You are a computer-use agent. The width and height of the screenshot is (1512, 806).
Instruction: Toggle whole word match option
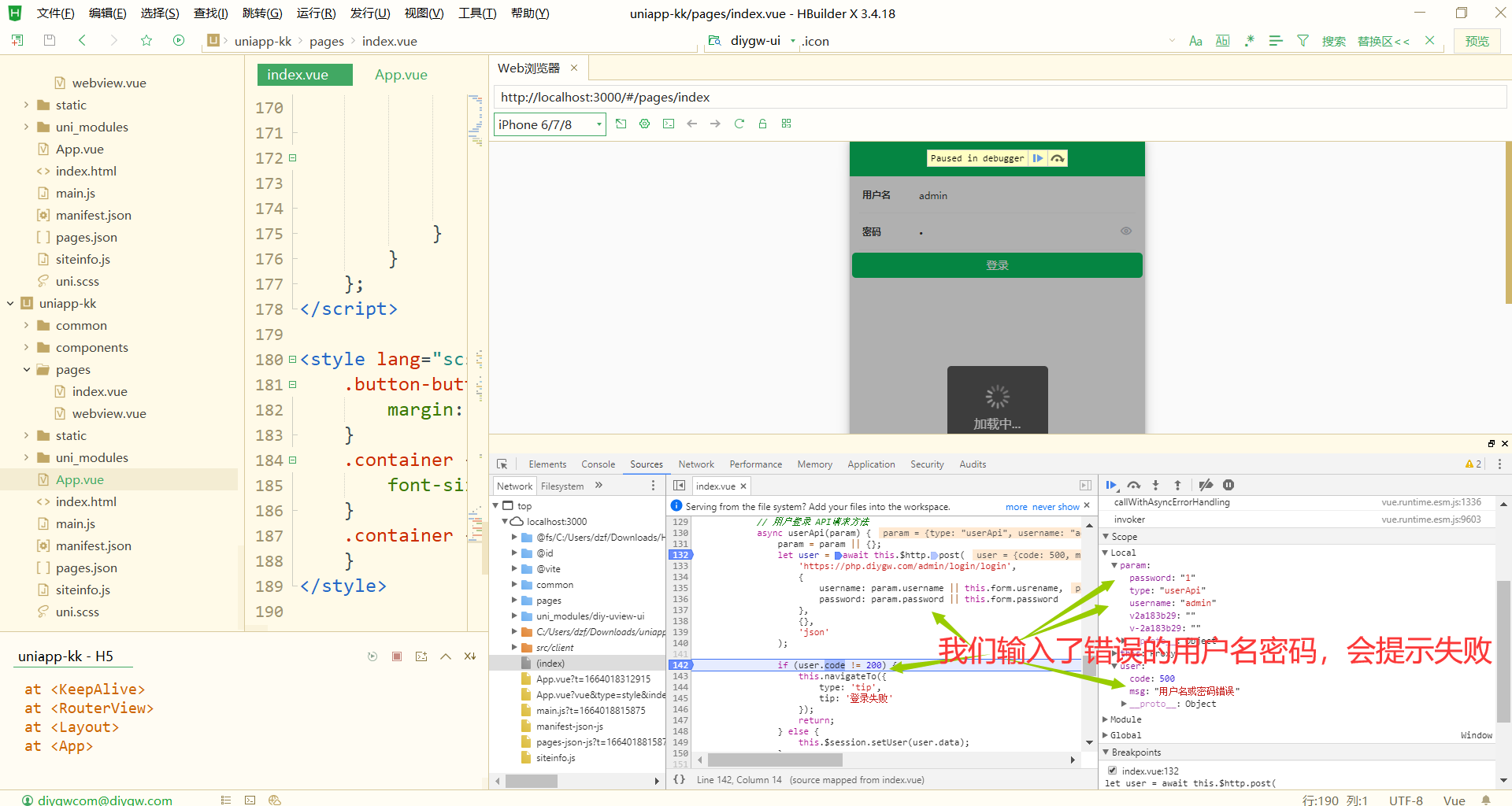(x=1222, y=41)
